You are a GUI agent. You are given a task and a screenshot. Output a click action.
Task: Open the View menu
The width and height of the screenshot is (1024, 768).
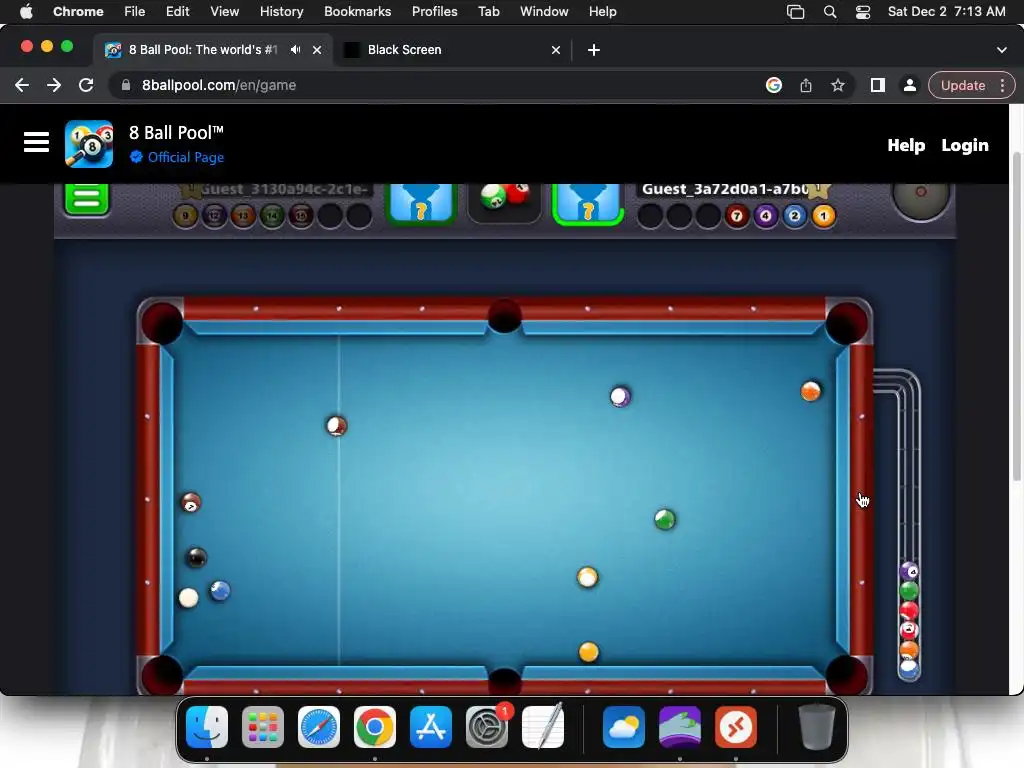224,12
